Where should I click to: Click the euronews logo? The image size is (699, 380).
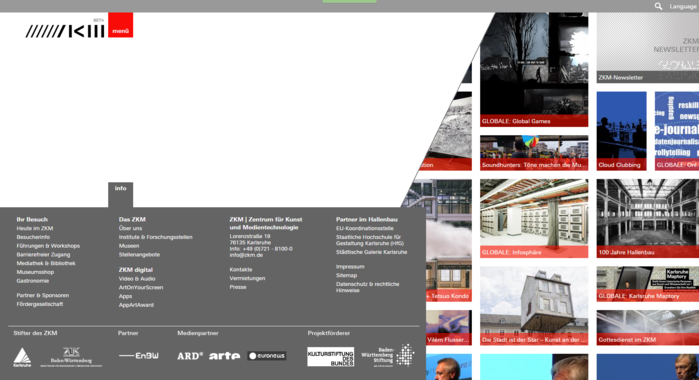267,356
